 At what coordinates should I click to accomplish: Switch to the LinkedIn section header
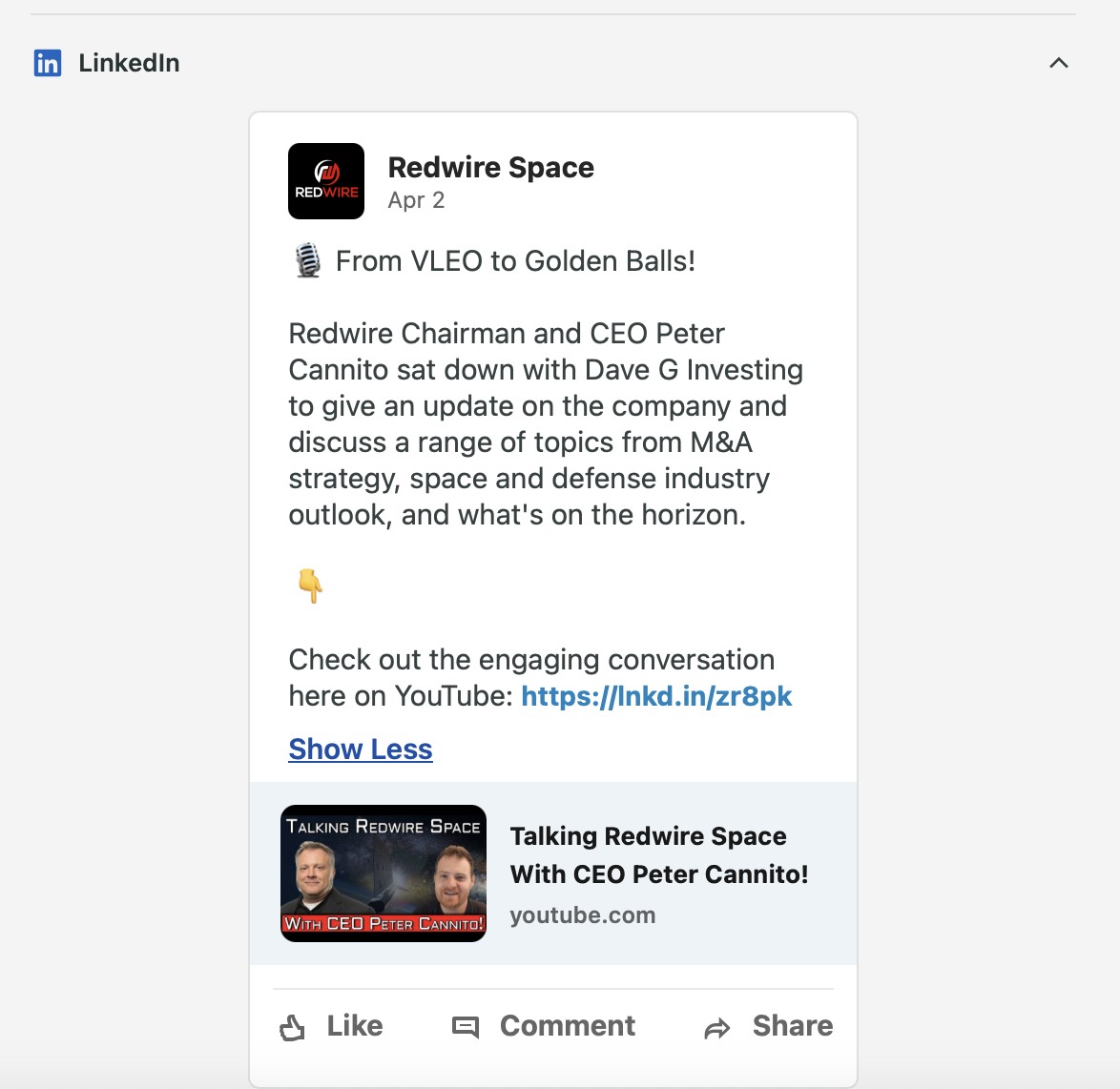click(x=128, y=63)
